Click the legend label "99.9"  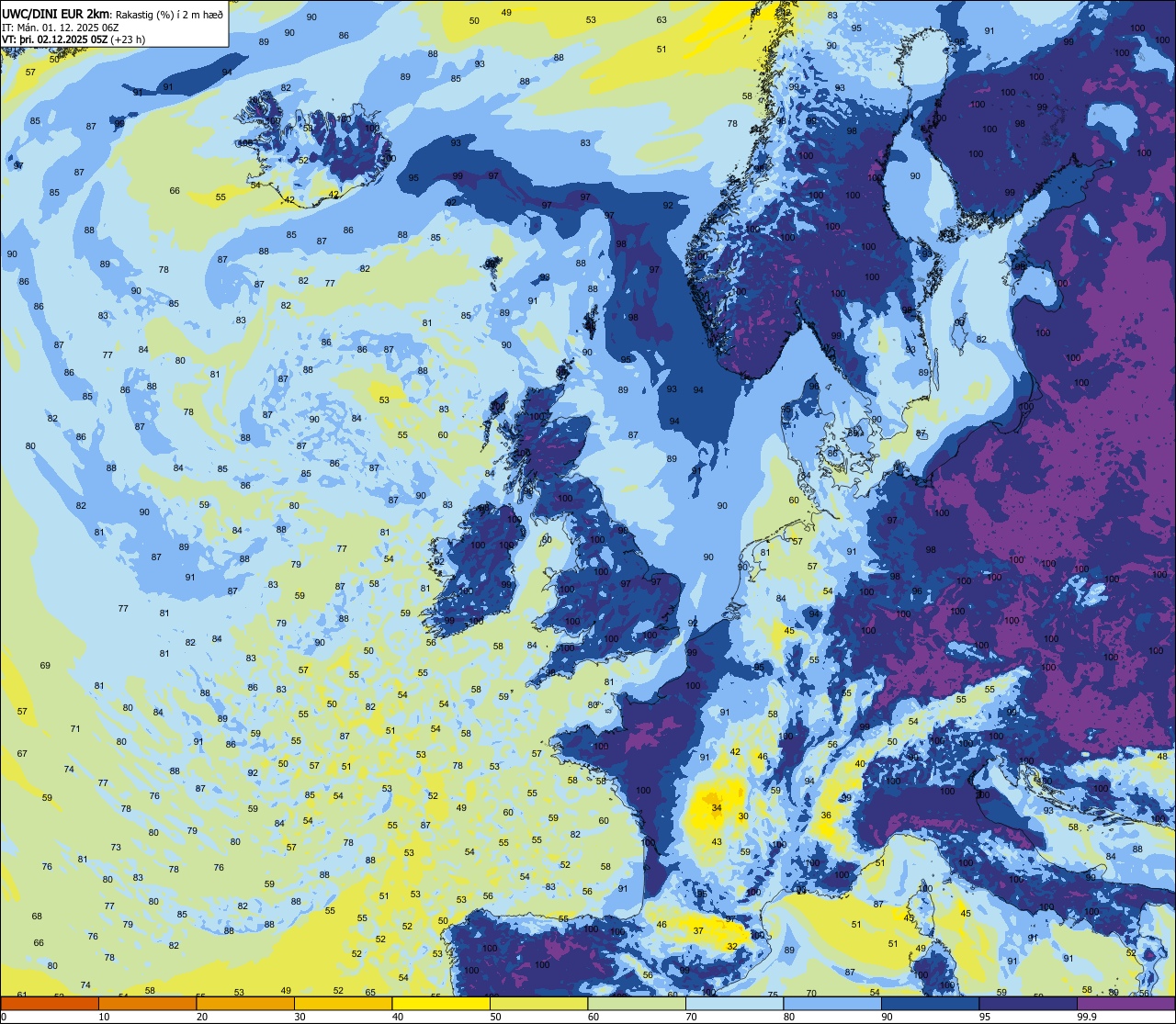[x=1087, y=1017]
